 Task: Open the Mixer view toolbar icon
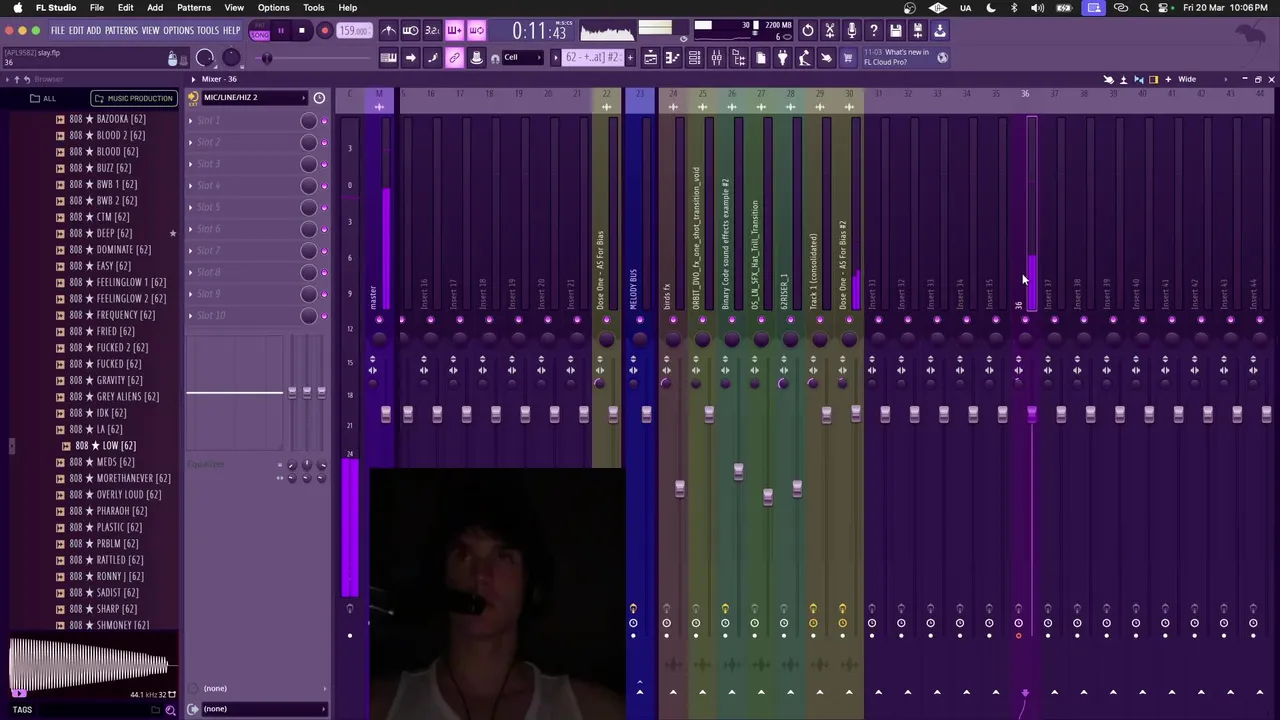click(x=716, y=58)
